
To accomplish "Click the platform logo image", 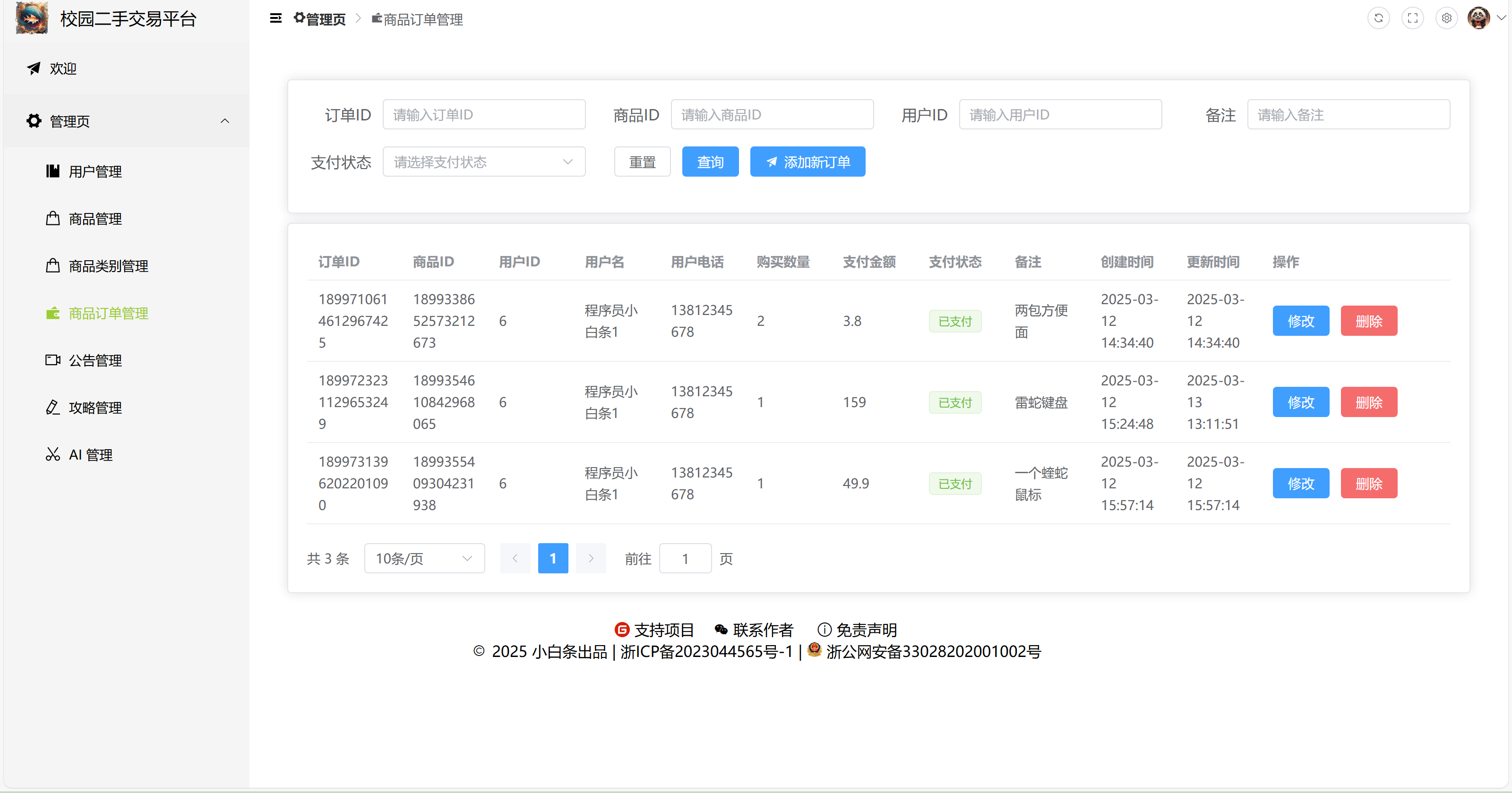I will click(32, 18).
